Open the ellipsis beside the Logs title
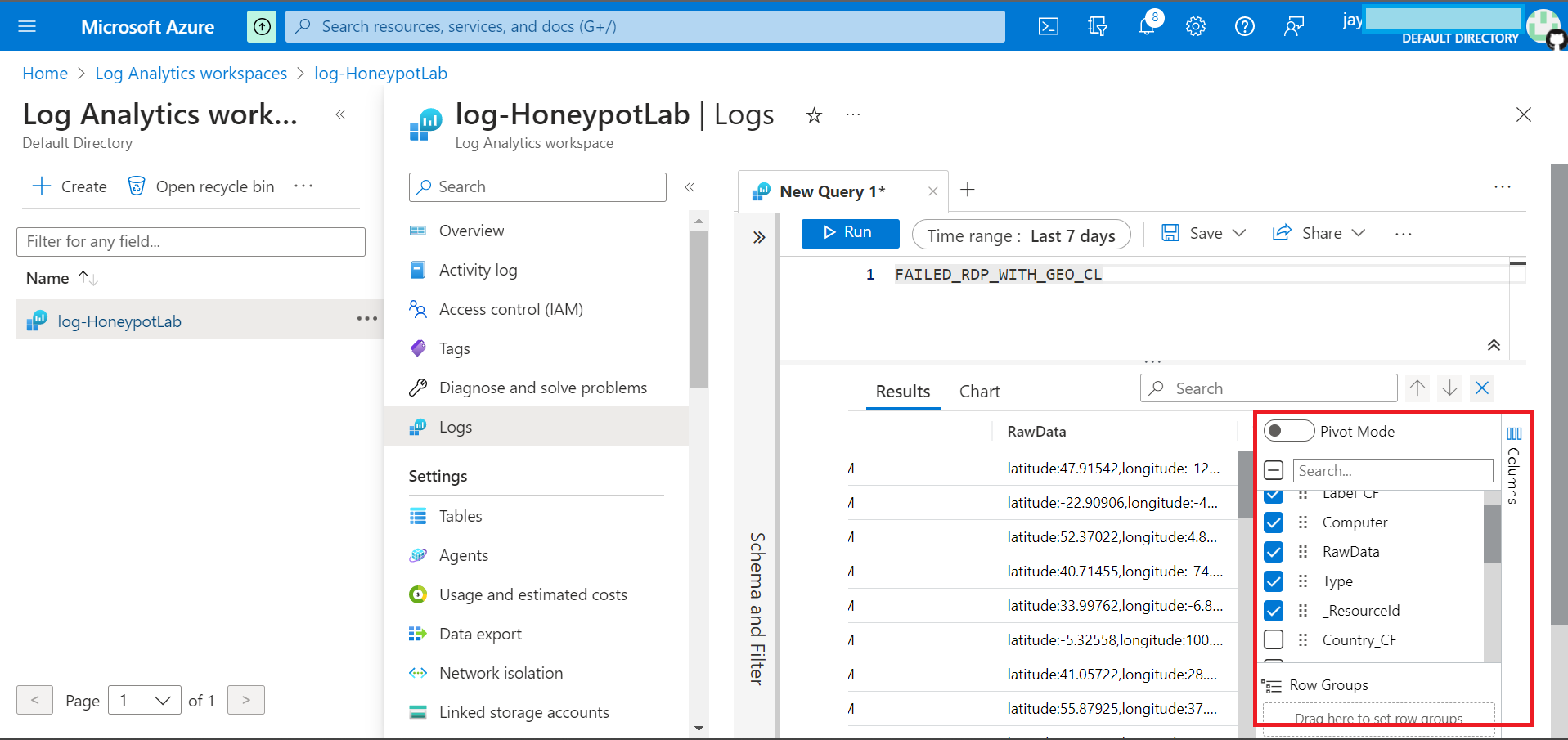1568x740 pixels. pyautogui.click(x=853, y=114)
